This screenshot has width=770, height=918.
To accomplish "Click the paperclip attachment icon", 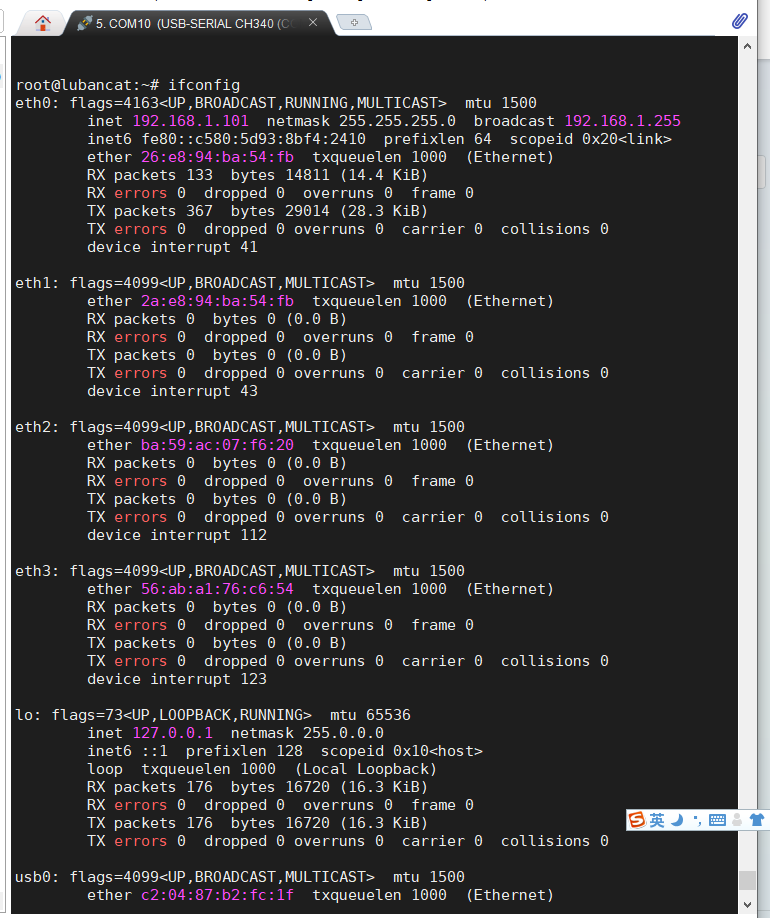I will (x=740, y=22).
